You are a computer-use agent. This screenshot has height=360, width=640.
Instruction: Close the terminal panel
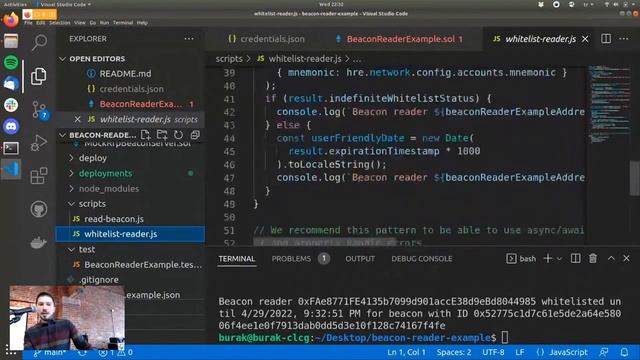click(627, 258)
